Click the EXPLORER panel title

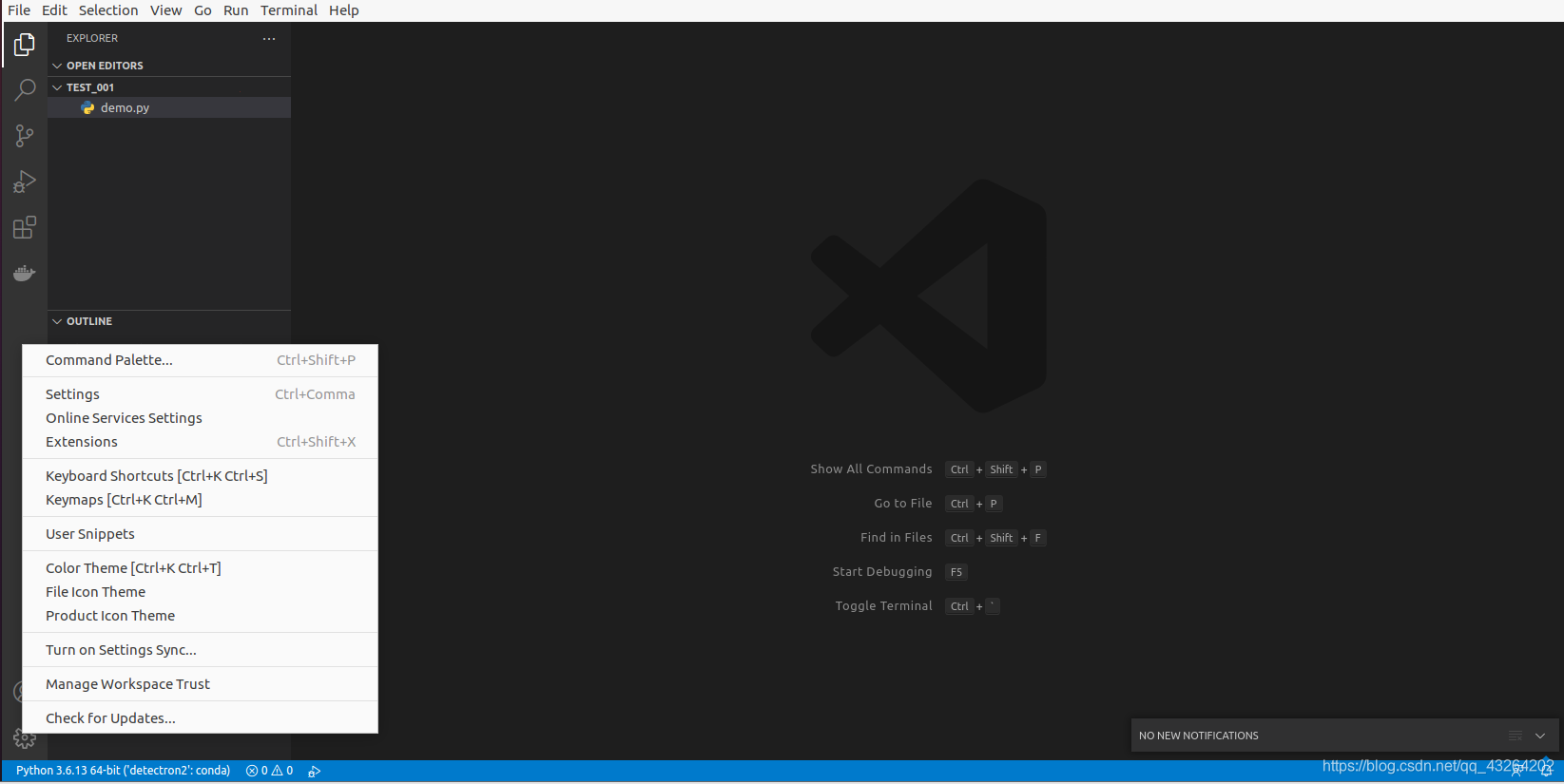tap(92, 39)
